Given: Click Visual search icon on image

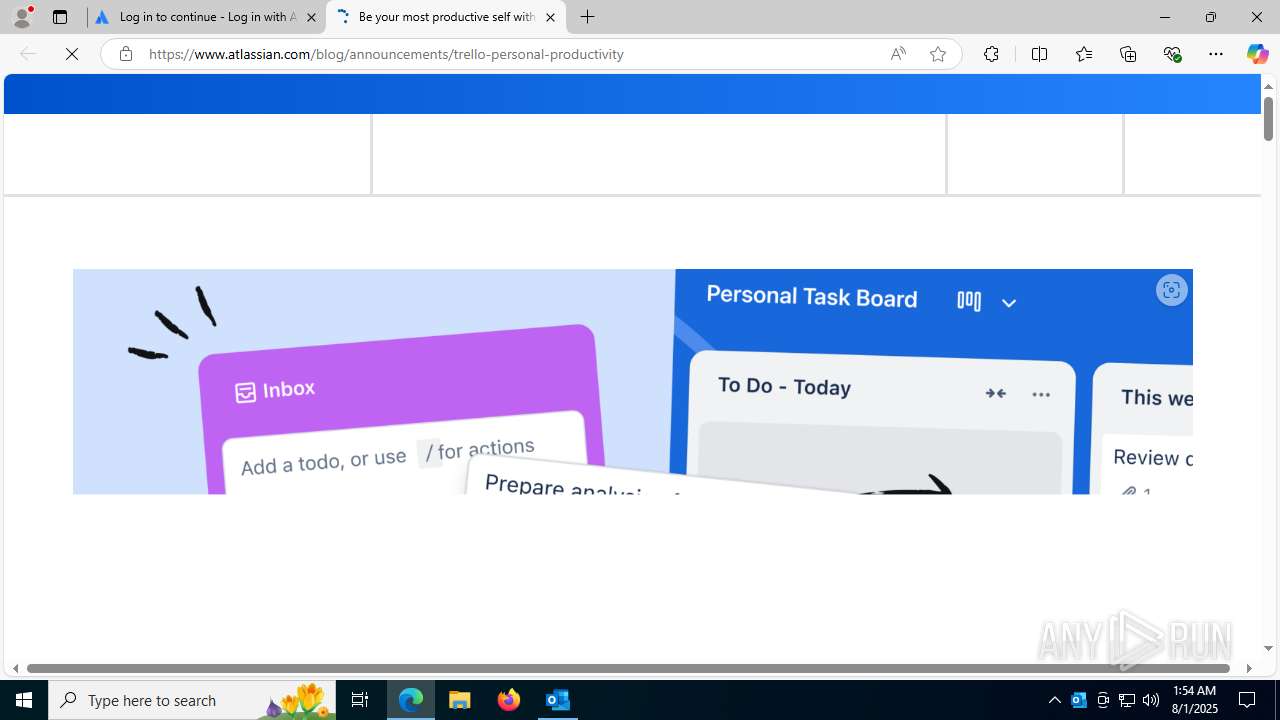Looking at the screenshot, I should (x=1171, y=290).
